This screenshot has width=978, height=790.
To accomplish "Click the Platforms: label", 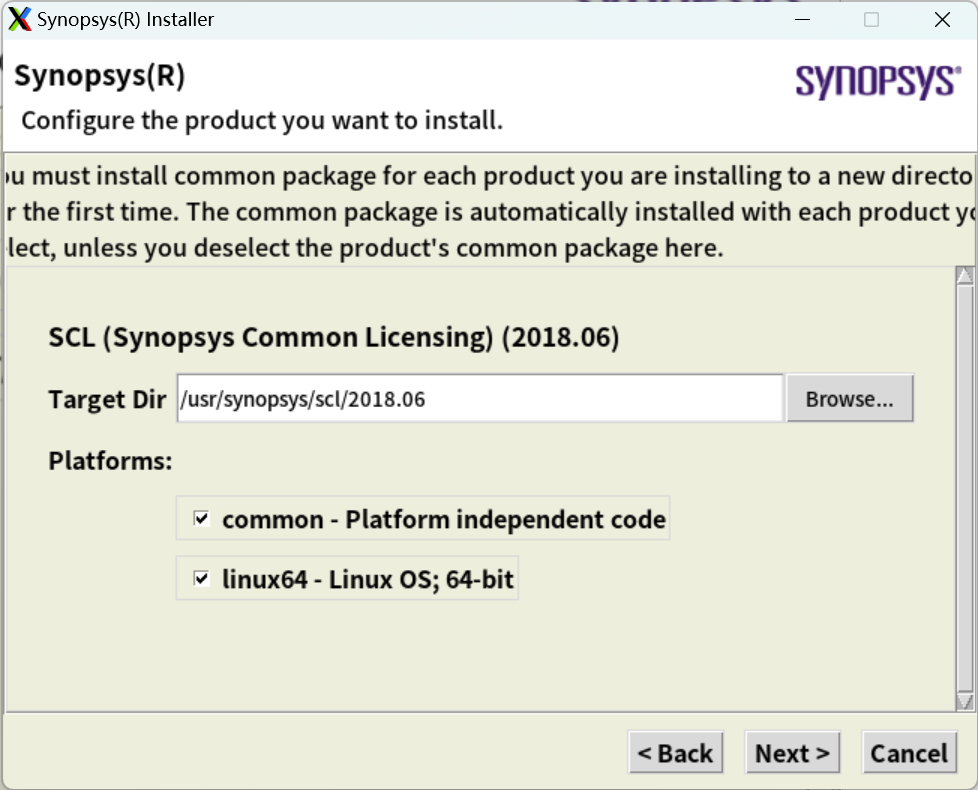I will pos(110,461).
